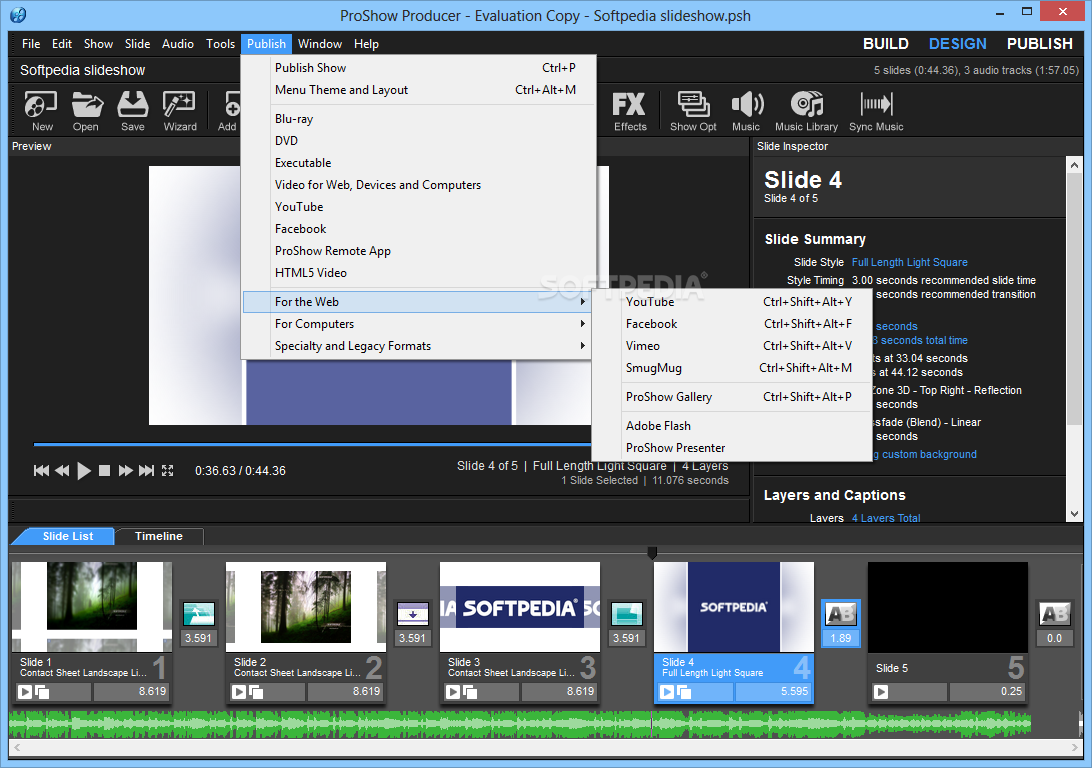Viewport: 1092px width, 768px height.
Task: Select Video for Web, Devices and Computers
Action: (x=419, y=185)
